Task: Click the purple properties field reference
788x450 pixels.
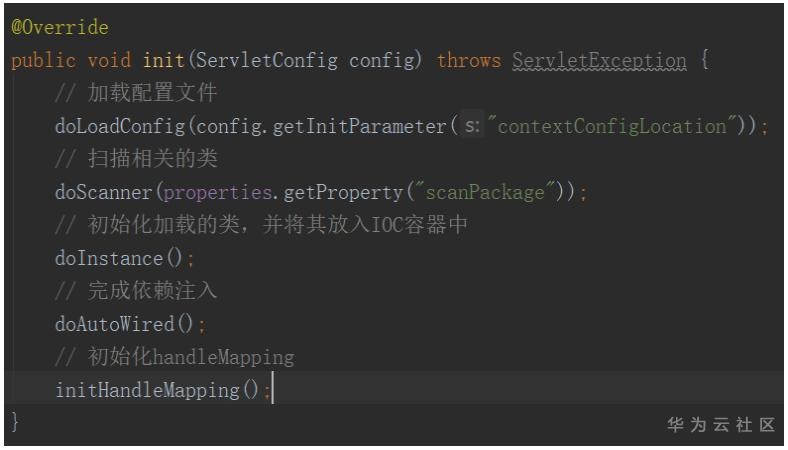Action: coord(214,193)
